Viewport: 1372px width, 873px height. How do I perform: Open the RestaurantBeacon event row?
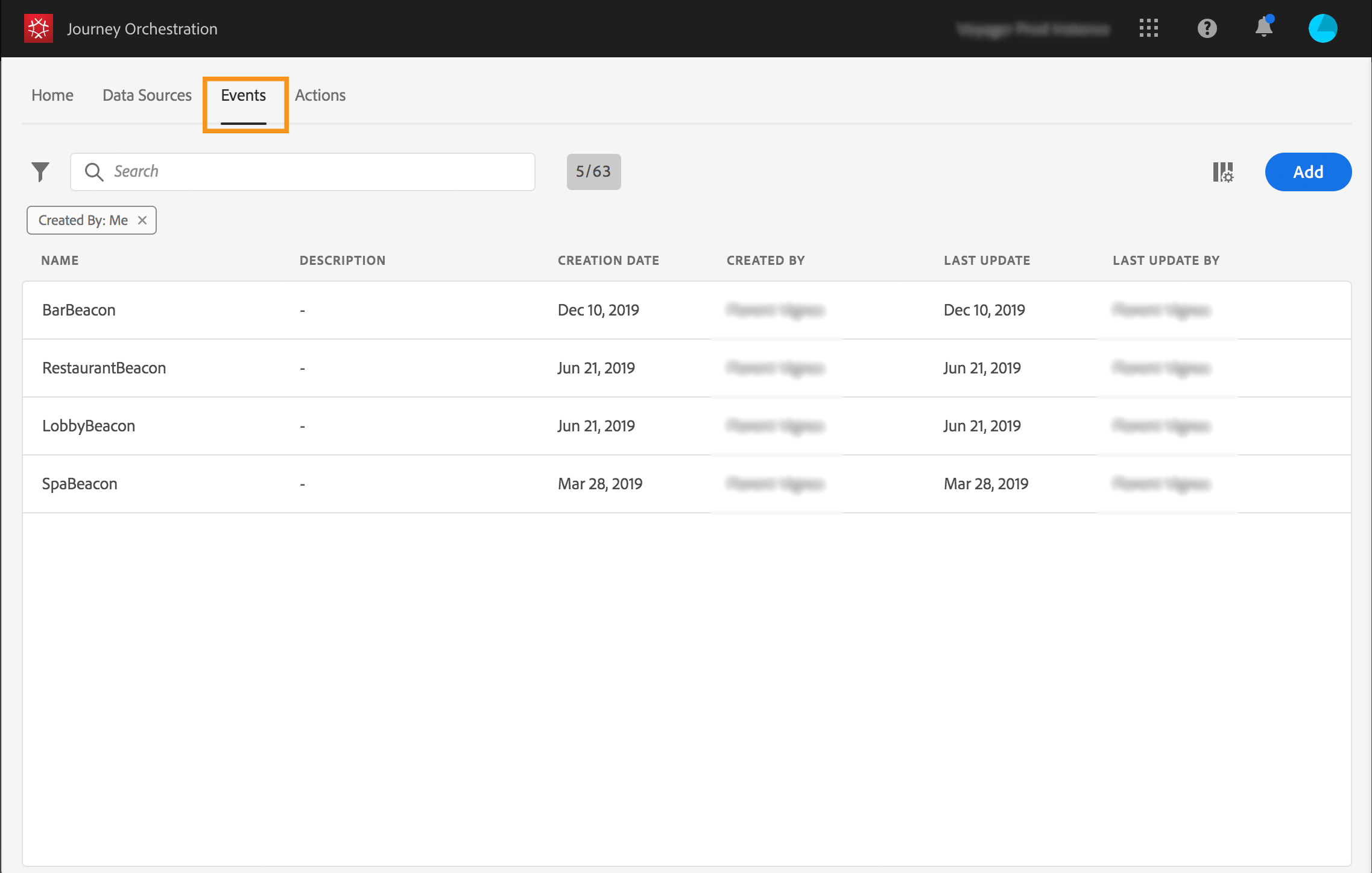104,368
